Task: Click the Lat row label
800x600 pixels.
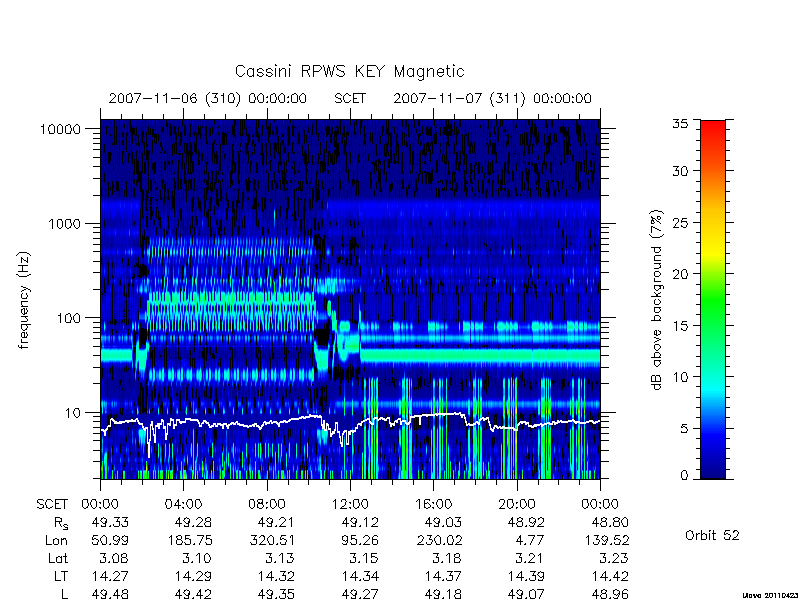Action: tap(58, 559)
